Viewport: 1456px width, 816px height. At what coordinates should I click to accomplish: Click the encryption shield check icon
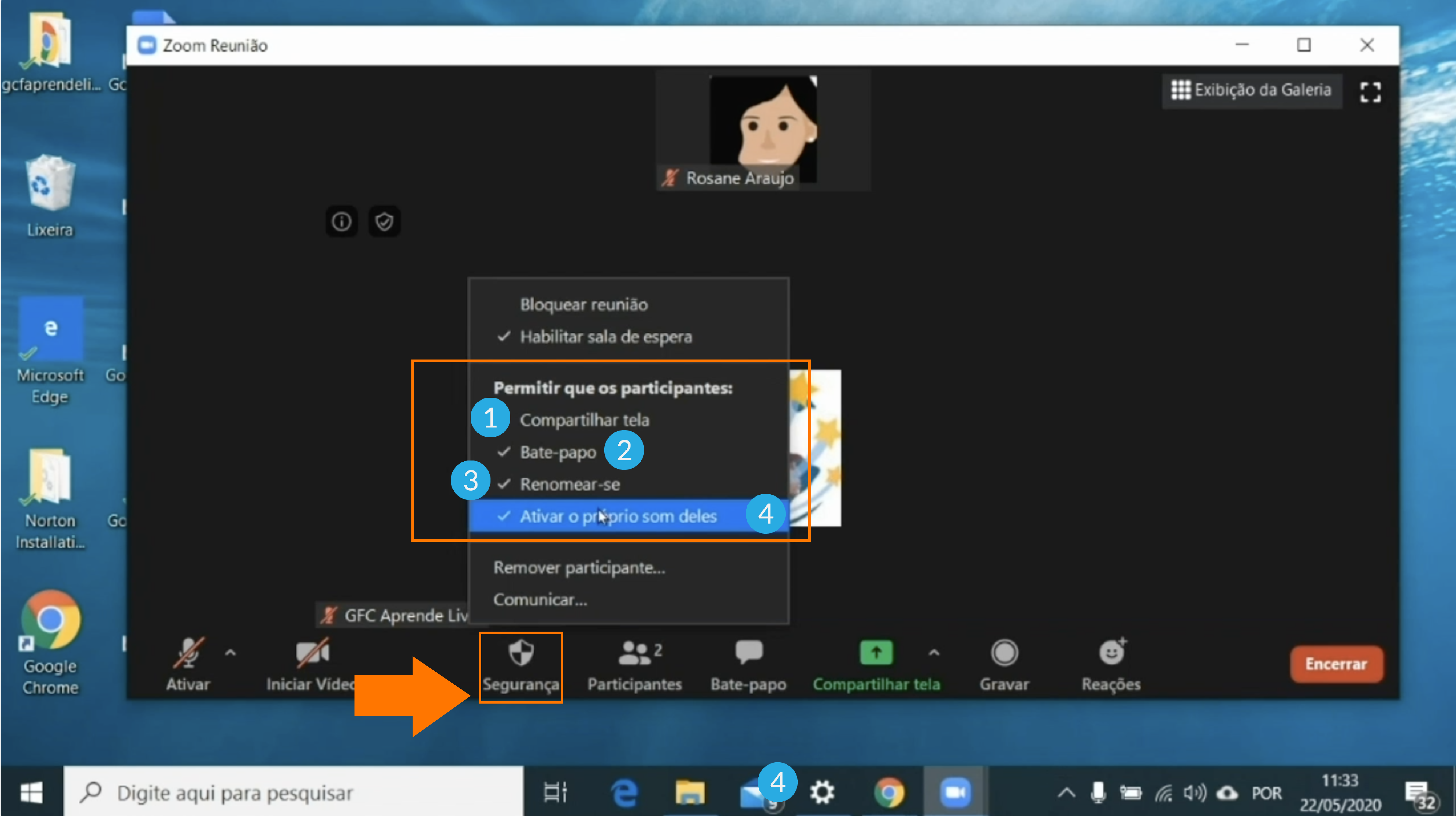[384, 221]
